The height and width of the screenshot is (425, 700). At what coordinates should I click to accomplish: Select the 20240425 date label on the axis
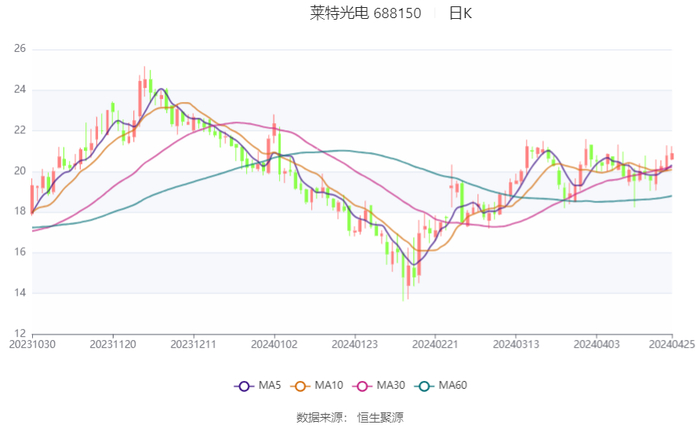tap(671, 344)
